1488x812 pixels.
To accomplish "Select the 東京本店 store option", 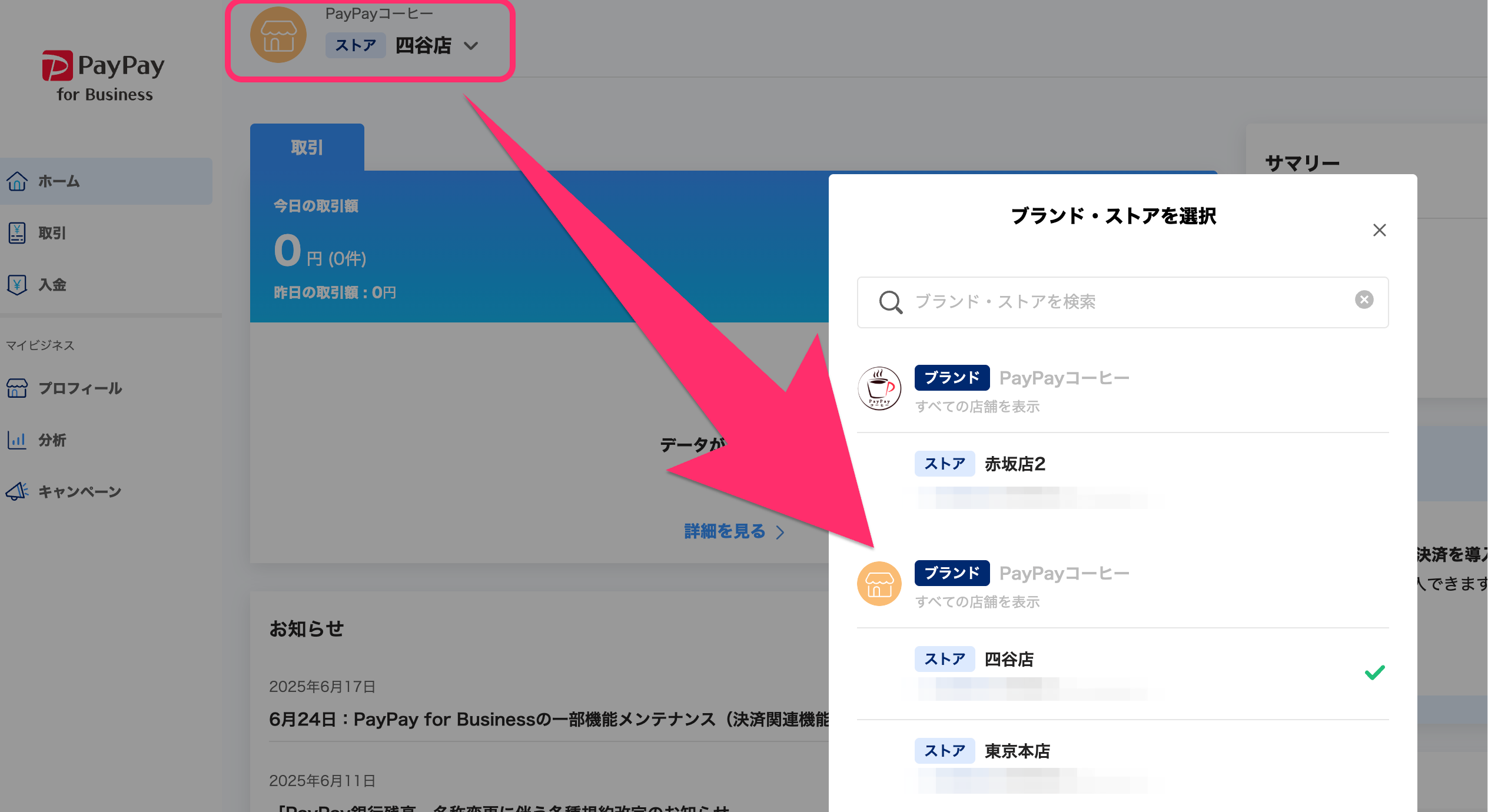I will pyautogui.click(x=1017, y=751).
